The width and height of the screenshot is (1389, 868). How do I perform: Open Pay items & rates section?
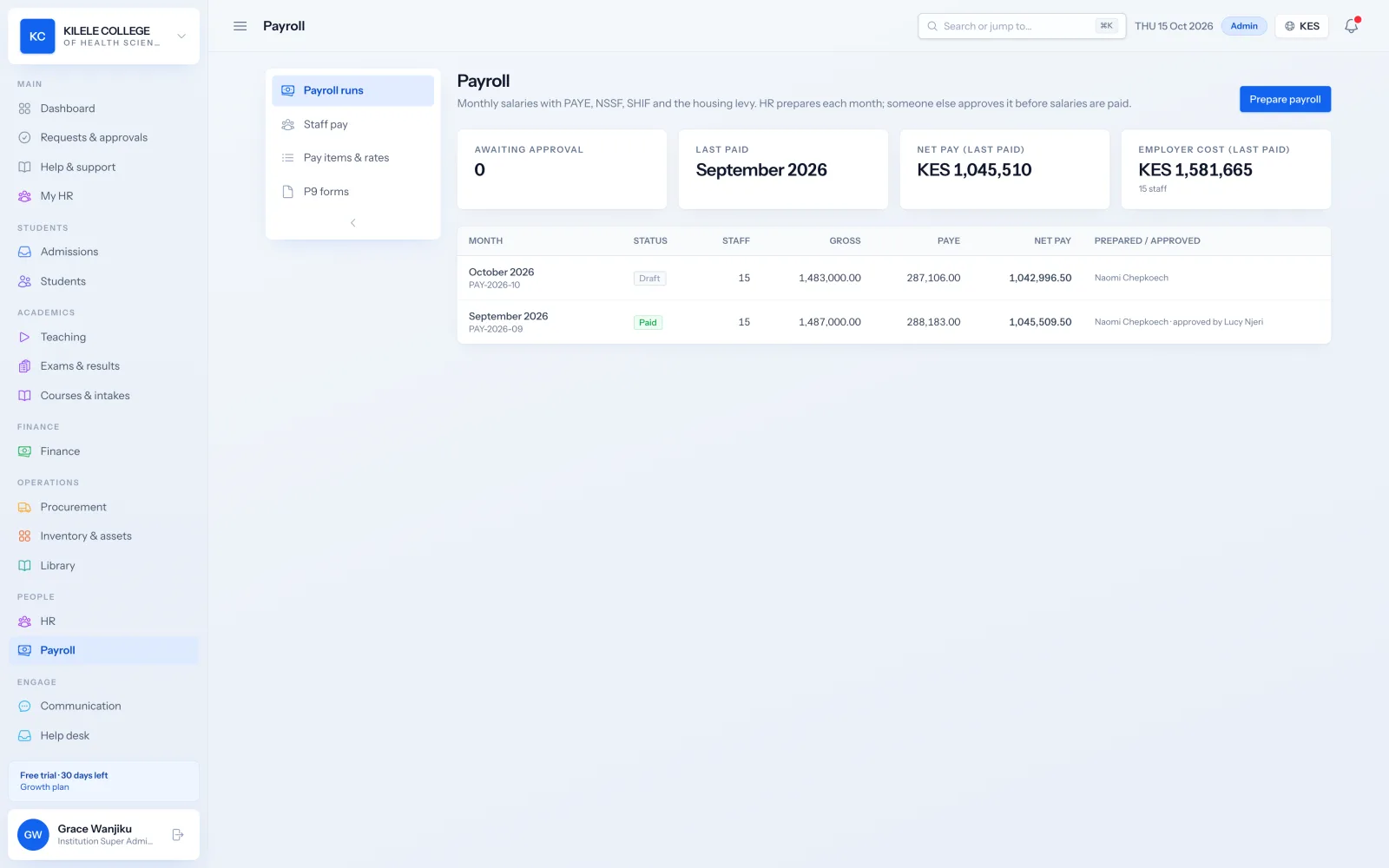click(352, 158)
